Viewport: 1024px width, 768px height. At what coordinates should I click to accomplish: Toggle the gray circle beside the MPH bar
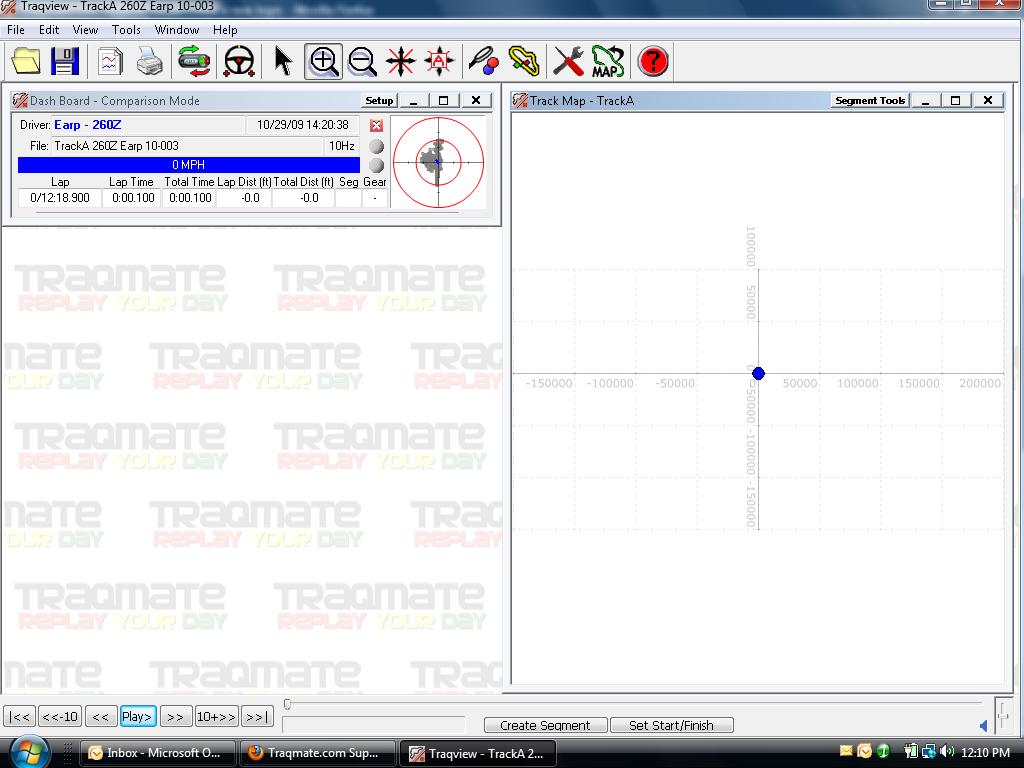[376, 165]
